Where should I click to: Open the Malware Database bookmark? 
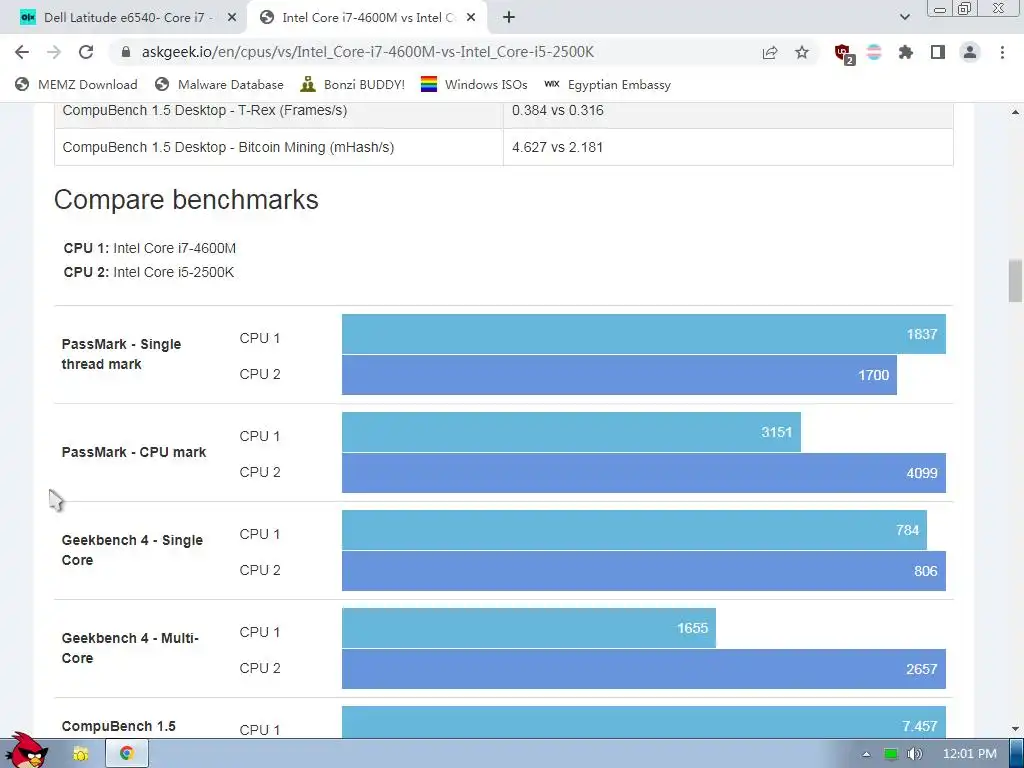click(219, 84)
